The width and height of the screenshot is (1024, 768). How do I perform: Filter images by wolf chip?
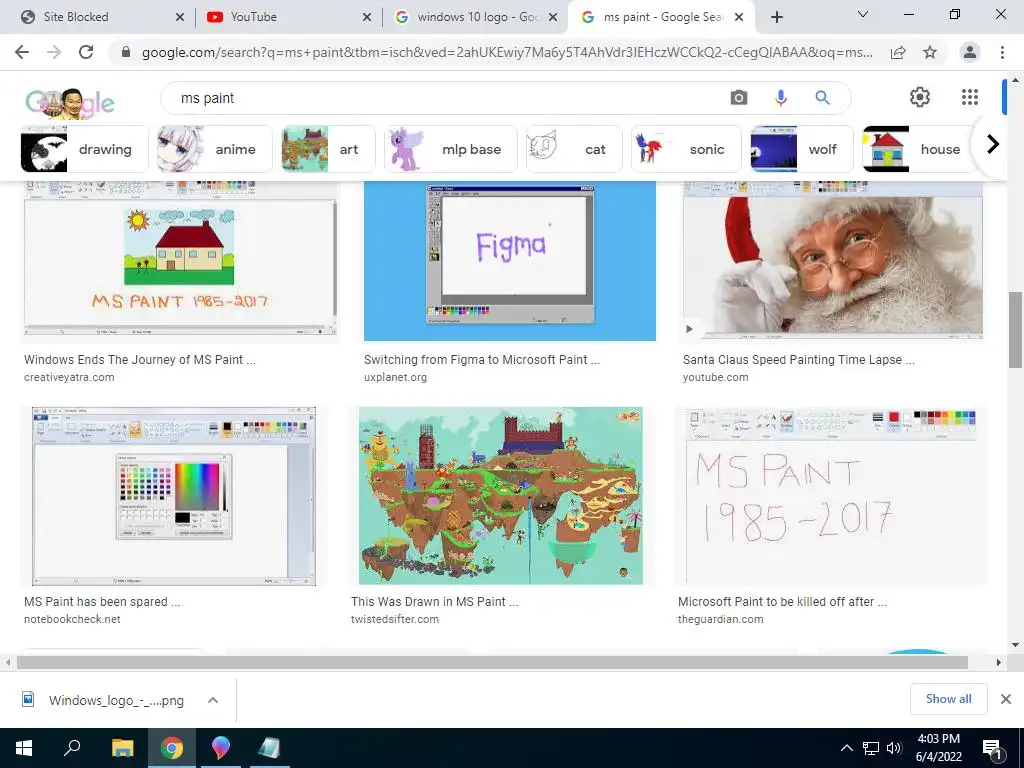[x=801, y=149]
